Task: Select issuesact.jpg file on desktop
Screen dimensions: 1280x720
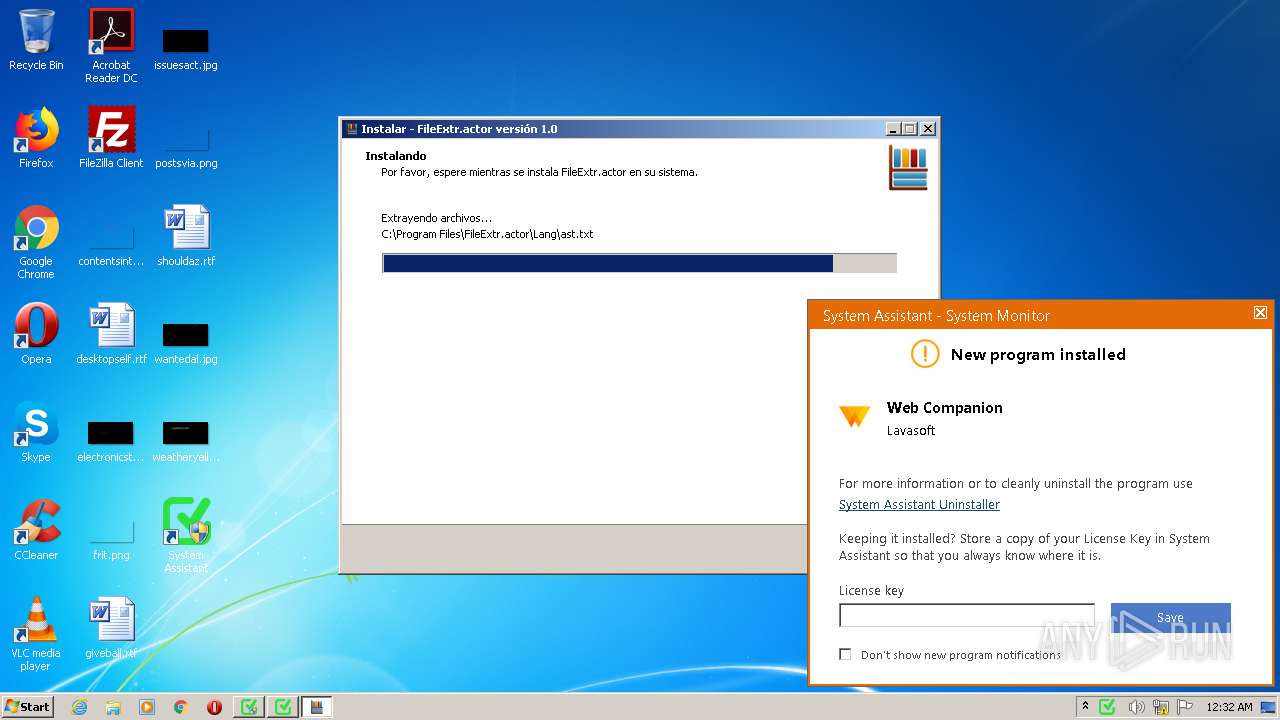Action: [x=186, y=48]
